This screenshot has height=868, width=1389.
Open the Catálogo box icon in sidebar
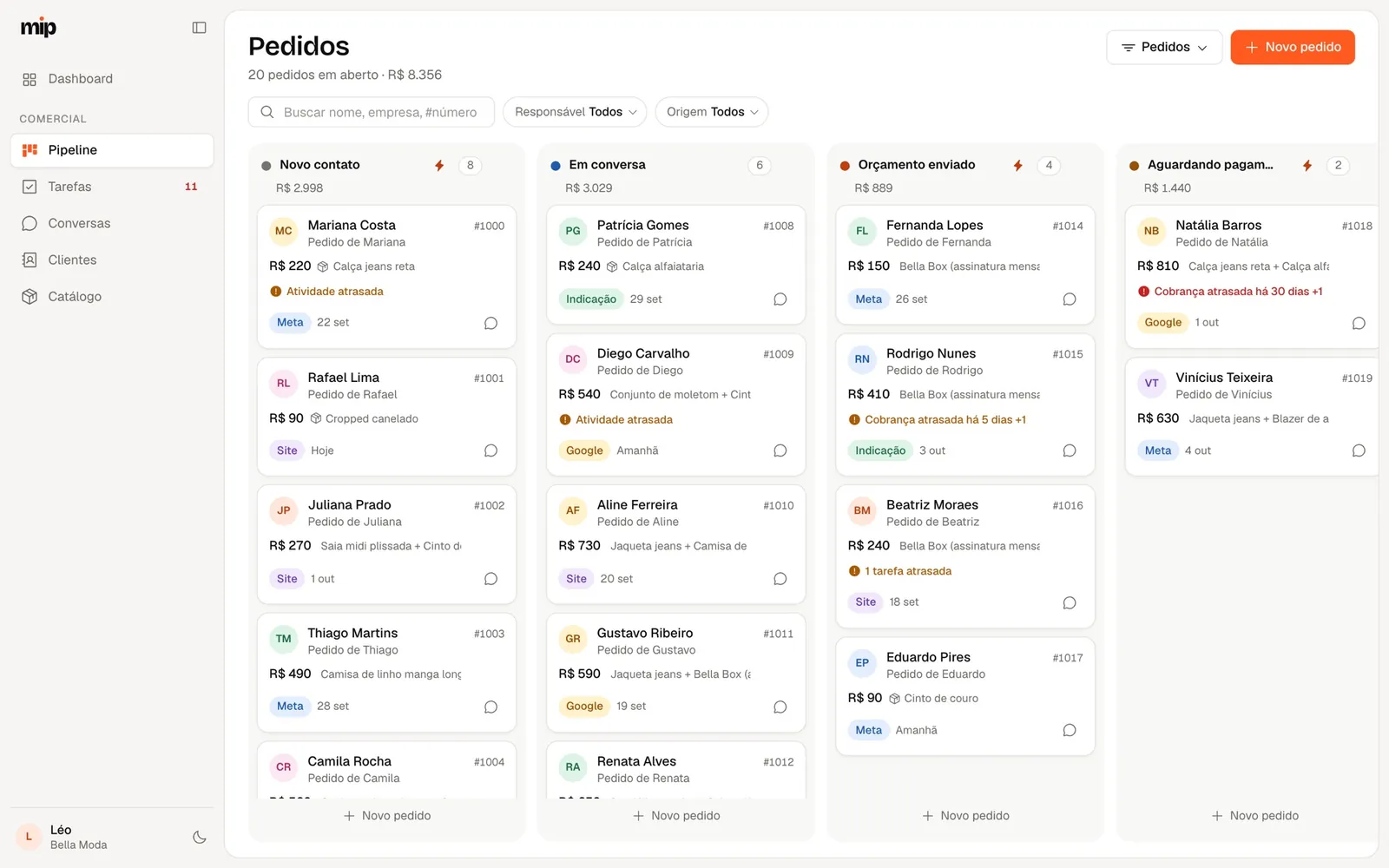[x=30, y=296]
